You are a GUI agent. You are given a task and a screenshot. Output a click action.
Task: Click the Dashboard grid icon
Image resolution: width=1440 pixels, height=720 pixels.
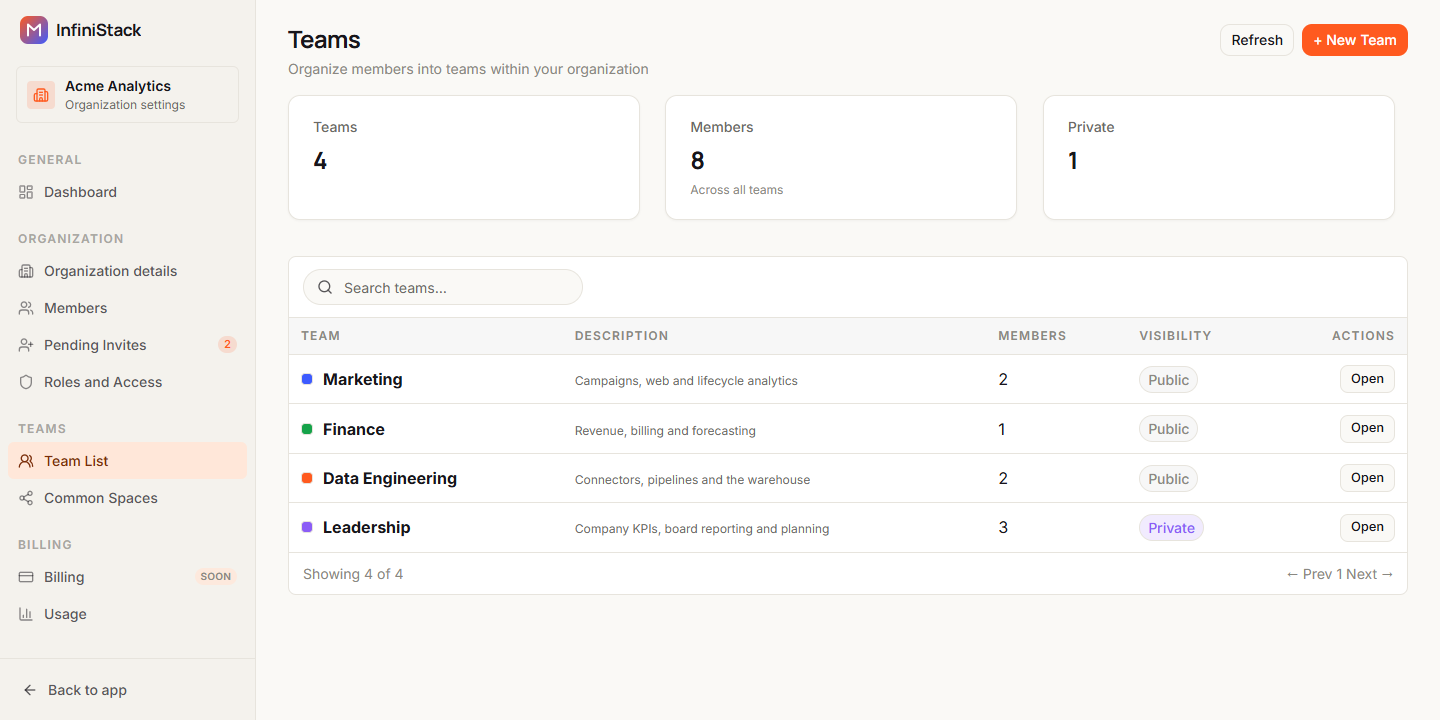pos(26,192)
